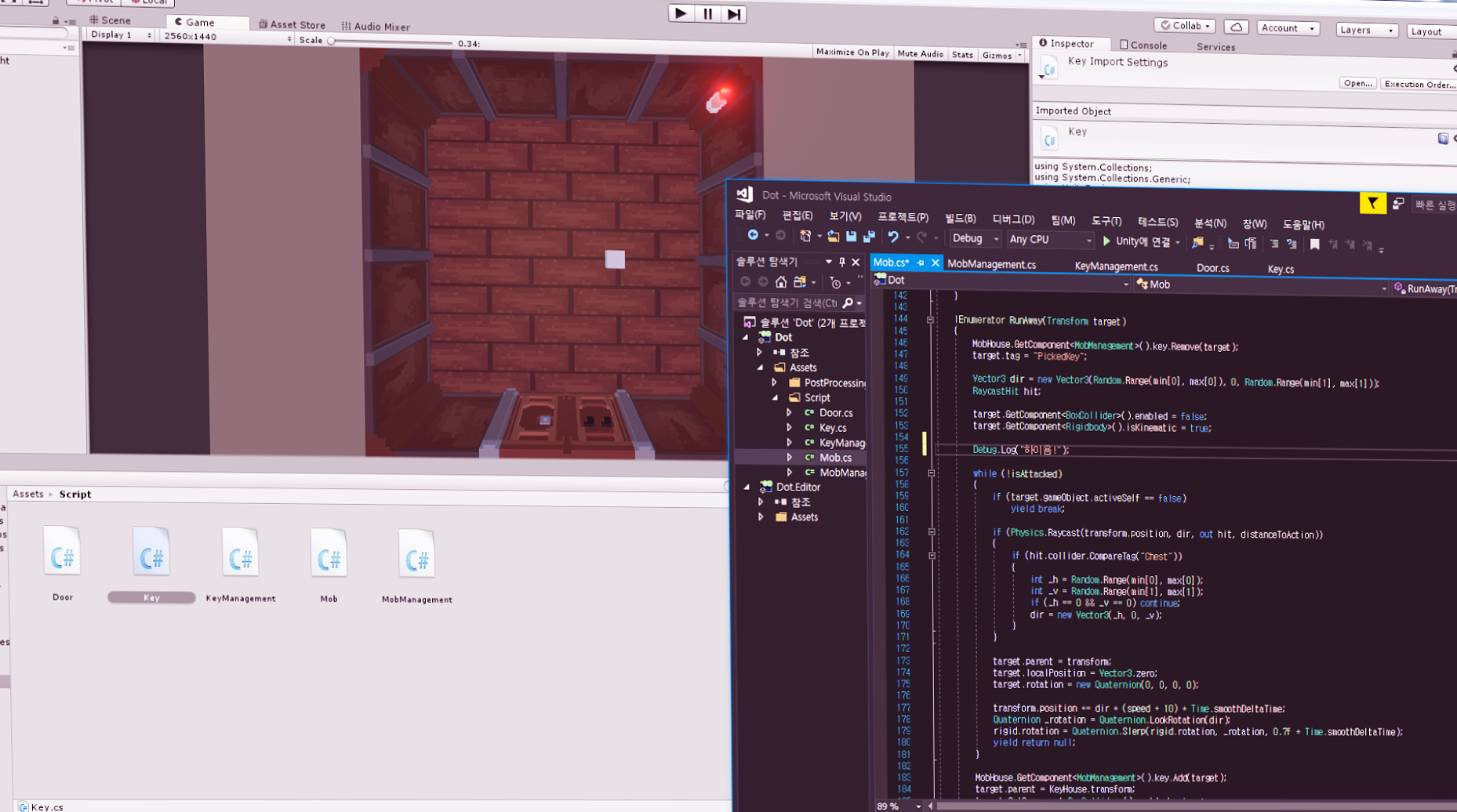Open the Debug configuration dropdown

pyautogui.click(x=975, y=238)
